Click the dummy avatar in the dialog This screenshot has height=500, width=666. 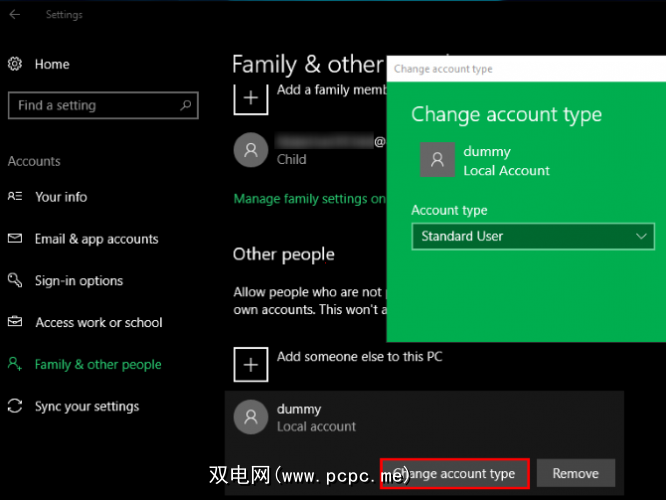(437, 161)
